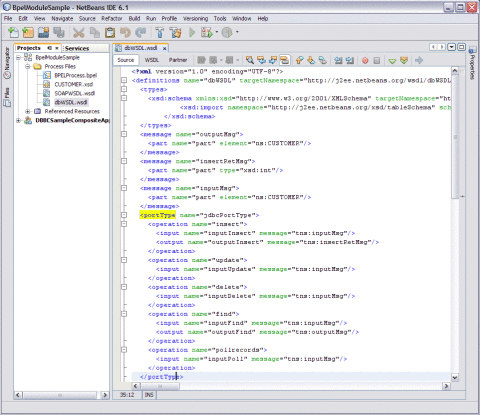
Task: Open the Refactor menu
Action: point(112,19)
